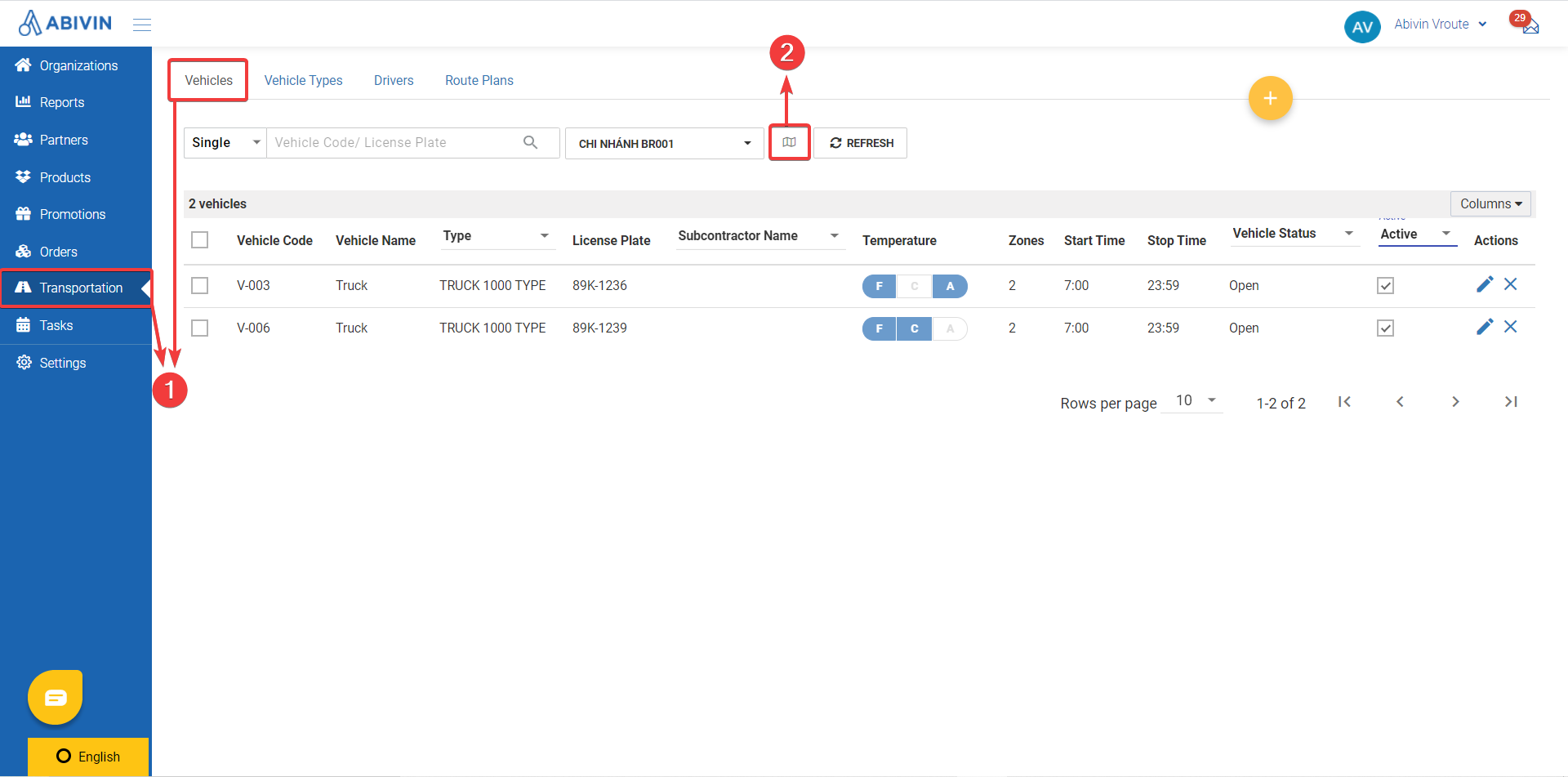The height and width of the screenshot is (777, 1568).
Task: Edit vehicle V-003 with pencil icon
Action: pos(1485,284)
